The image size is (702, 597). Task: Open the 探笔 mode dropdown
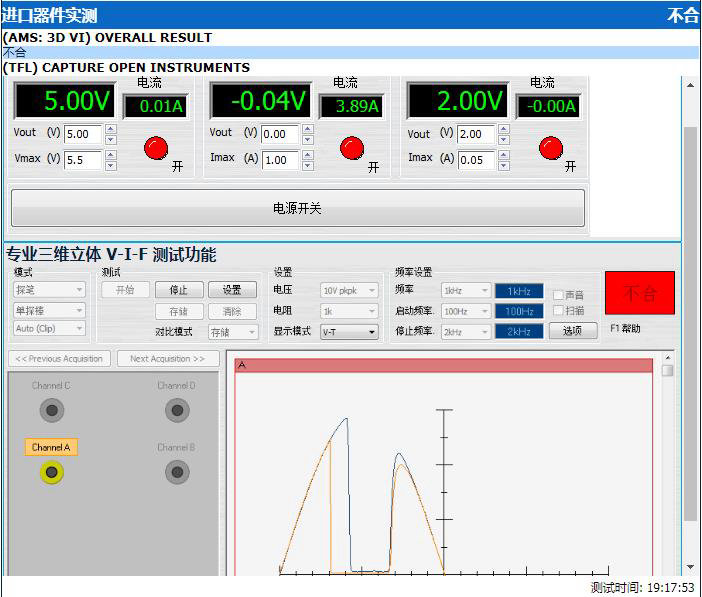click(49, 290)
